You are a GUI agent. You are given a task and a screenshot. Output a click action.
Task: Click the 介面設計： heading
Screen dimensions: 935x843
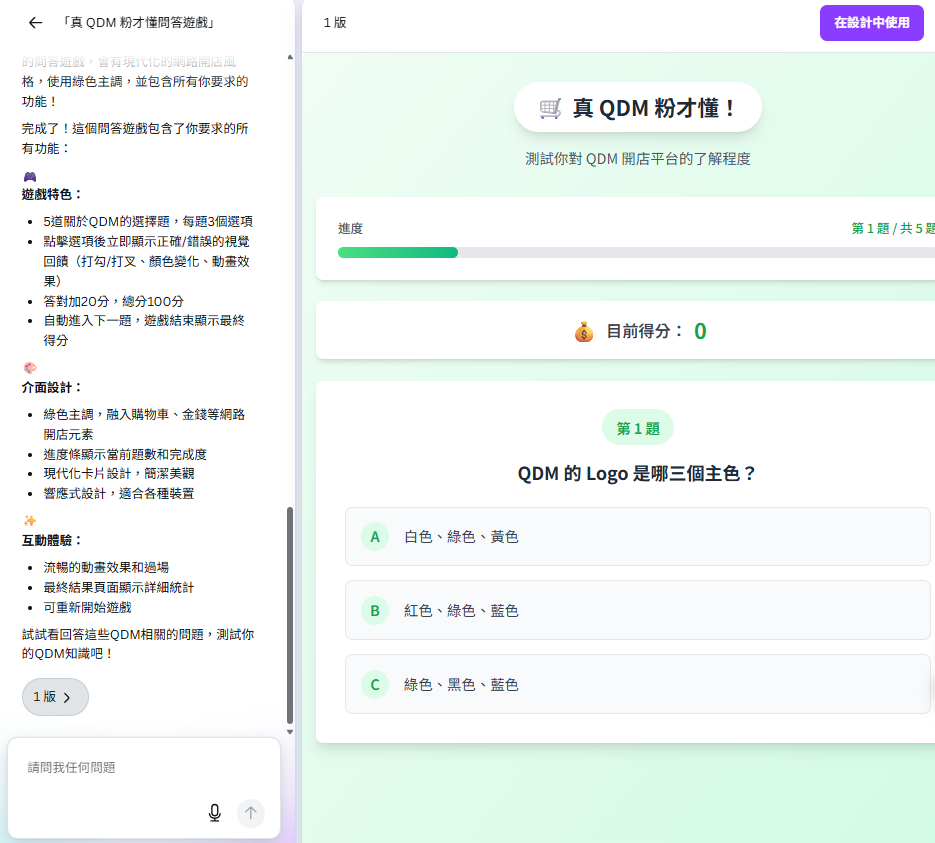coord(52,388)
